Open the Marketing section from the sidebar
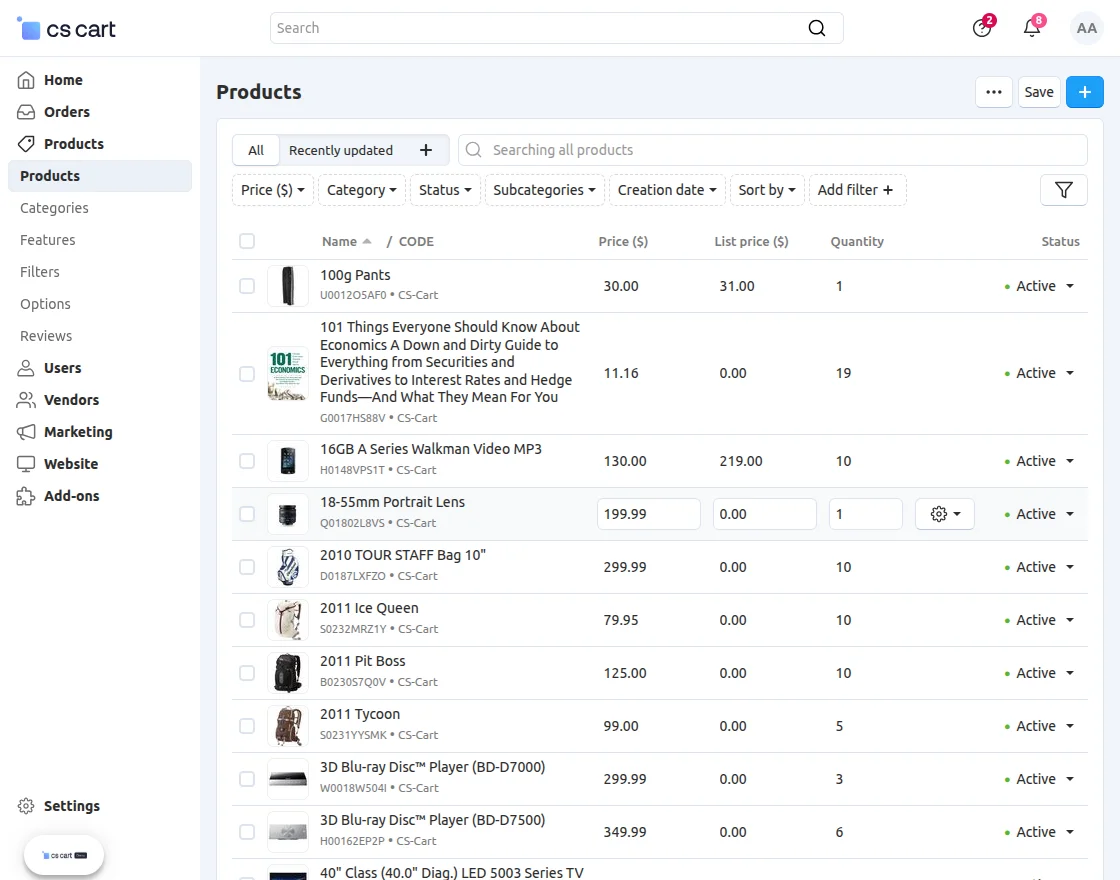This screenshot has width=1120, height=880. pyautogui.click(x=76, y=432)
